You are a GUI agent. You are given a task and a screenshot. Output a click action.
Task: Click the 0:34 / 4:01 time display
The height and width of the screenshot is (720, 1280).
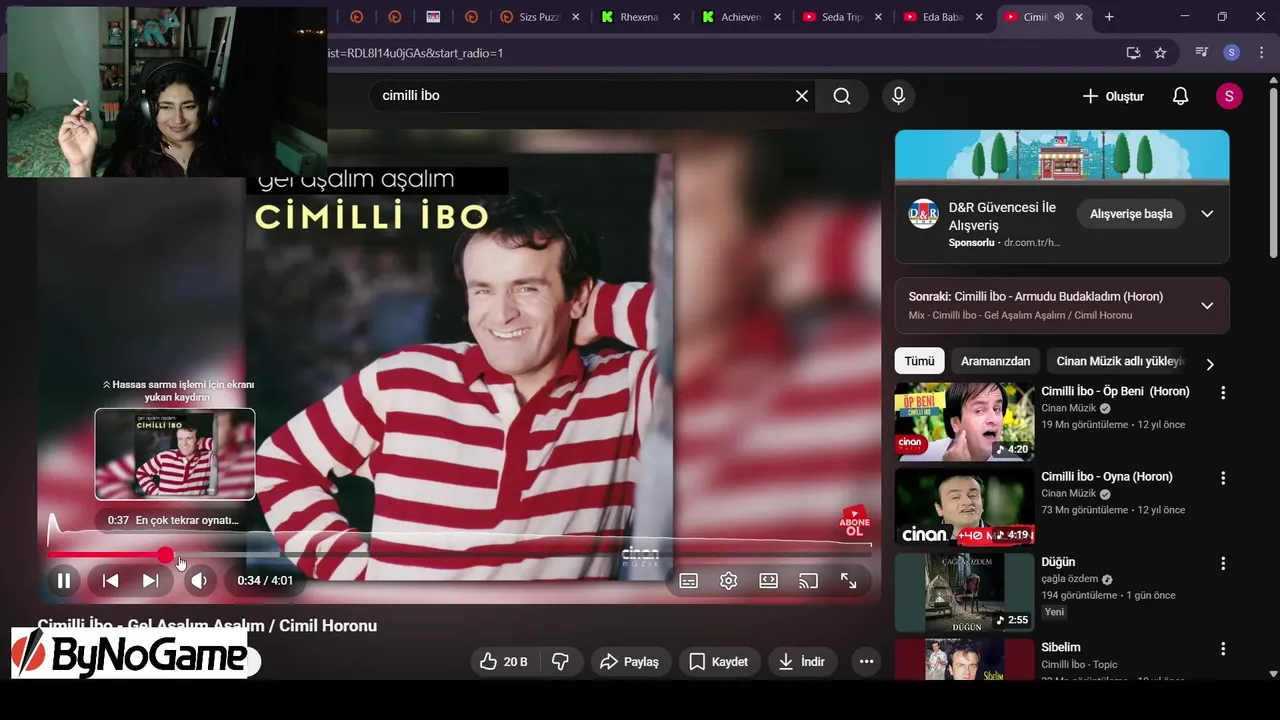(265, 580)
